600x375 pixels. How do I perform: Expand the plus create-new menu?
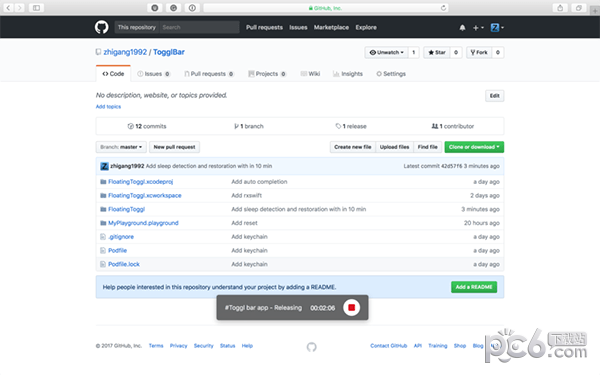pos(478,28)
